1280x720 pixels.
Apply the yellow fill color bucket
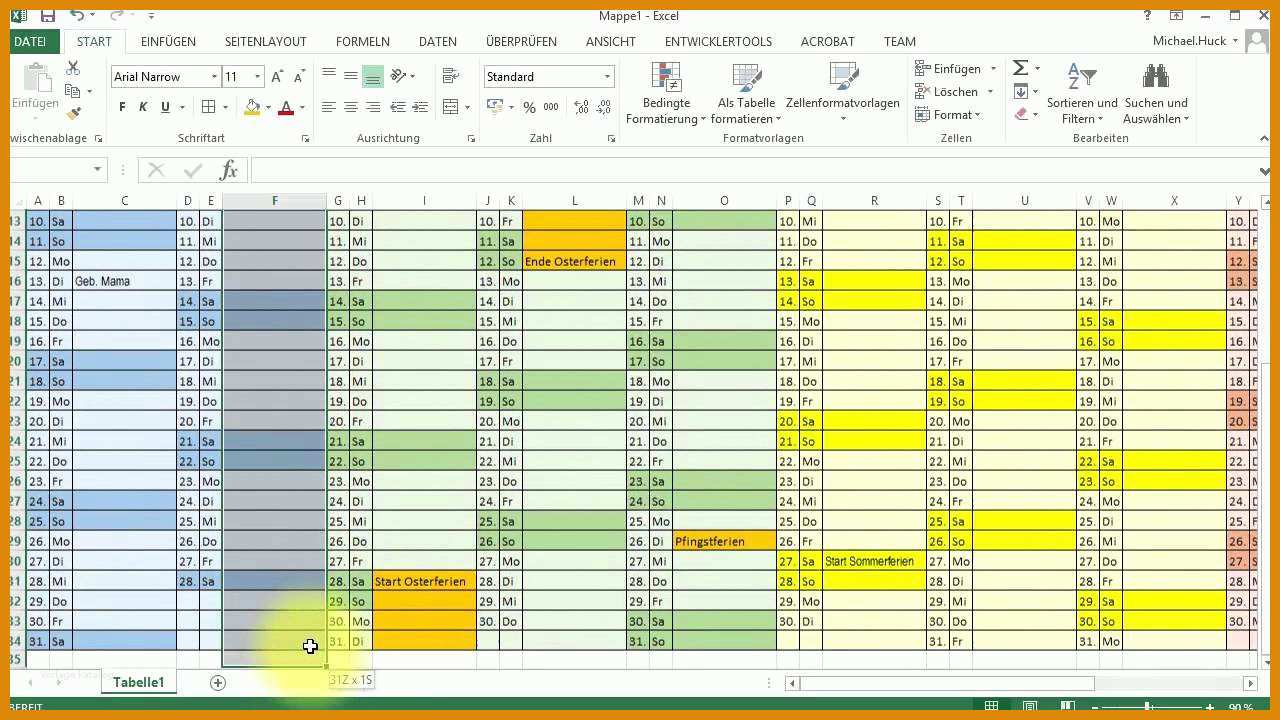[x=252, y=107]
